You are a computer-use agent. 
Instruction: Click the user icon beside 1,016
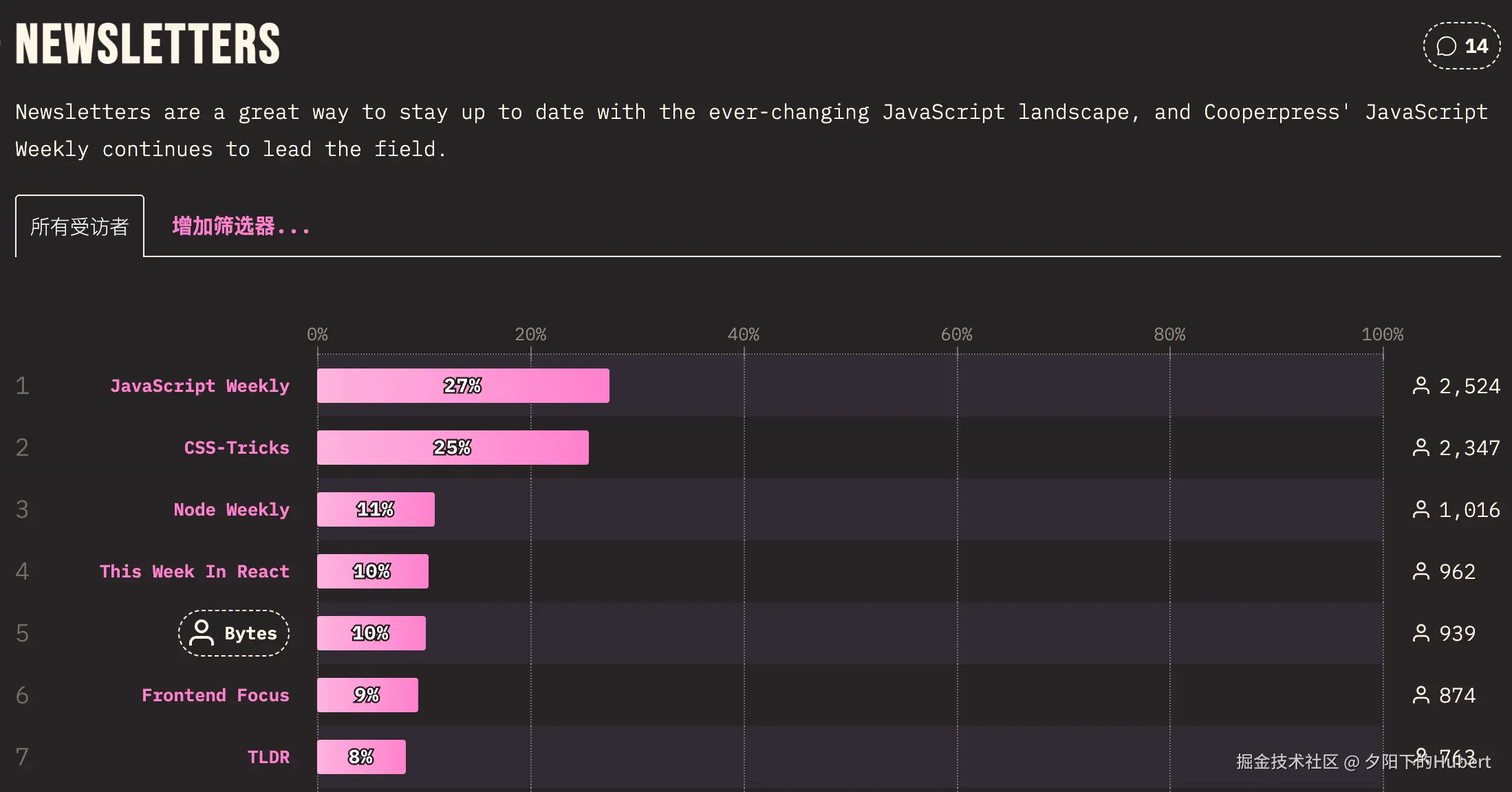coord(1421,509)
